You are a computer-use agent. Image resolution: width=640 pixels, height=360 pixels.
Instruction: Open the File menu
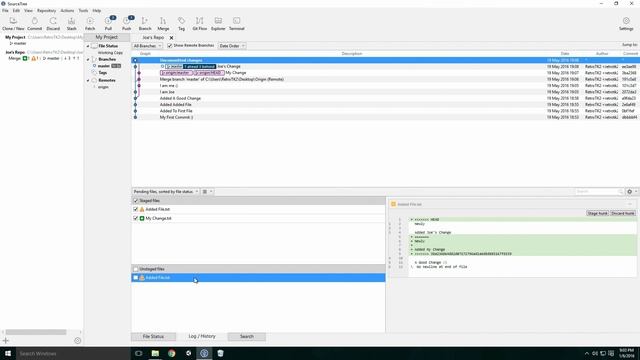click(x=5, y=11)
